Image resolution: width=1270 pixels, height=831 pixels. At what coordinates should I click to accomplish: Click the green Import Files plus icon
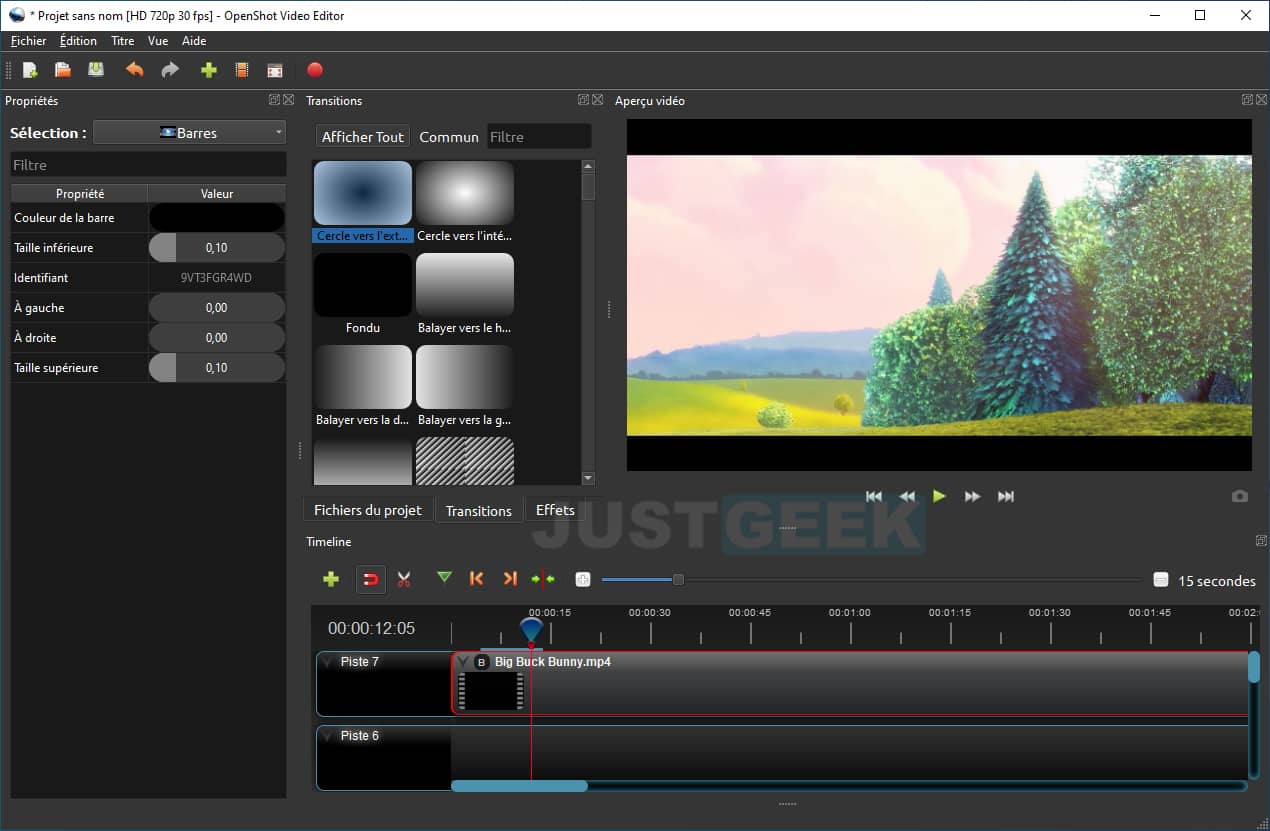[208, 70]
